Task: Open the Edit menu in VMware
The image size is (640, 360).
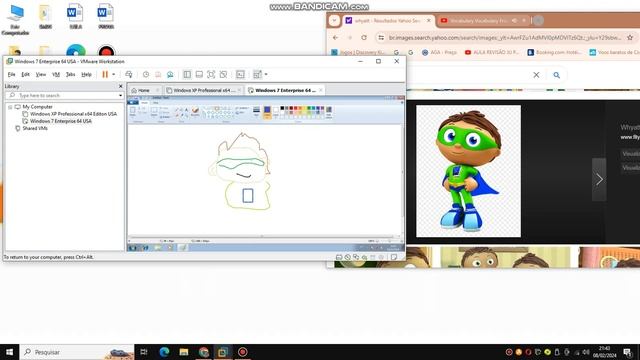Action: (25, 74)
